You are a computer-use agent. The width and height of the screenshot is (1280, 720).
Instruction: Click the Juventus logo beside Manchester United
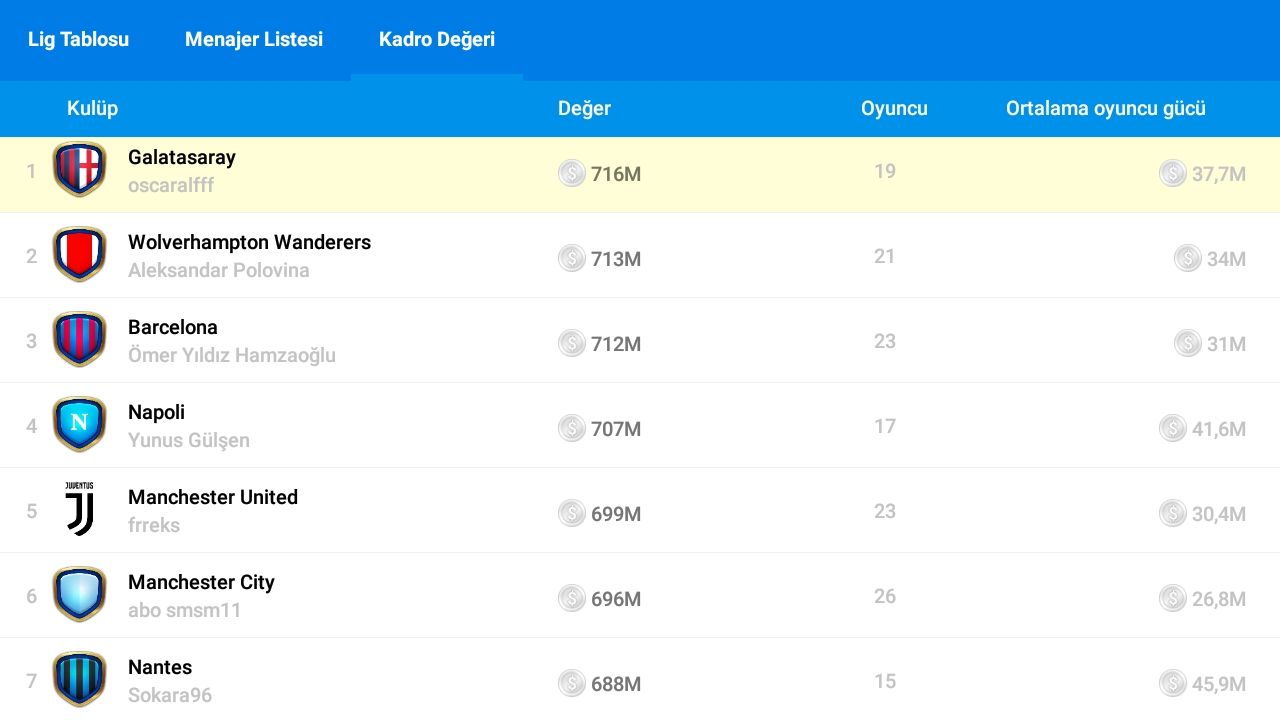point(79,509)
